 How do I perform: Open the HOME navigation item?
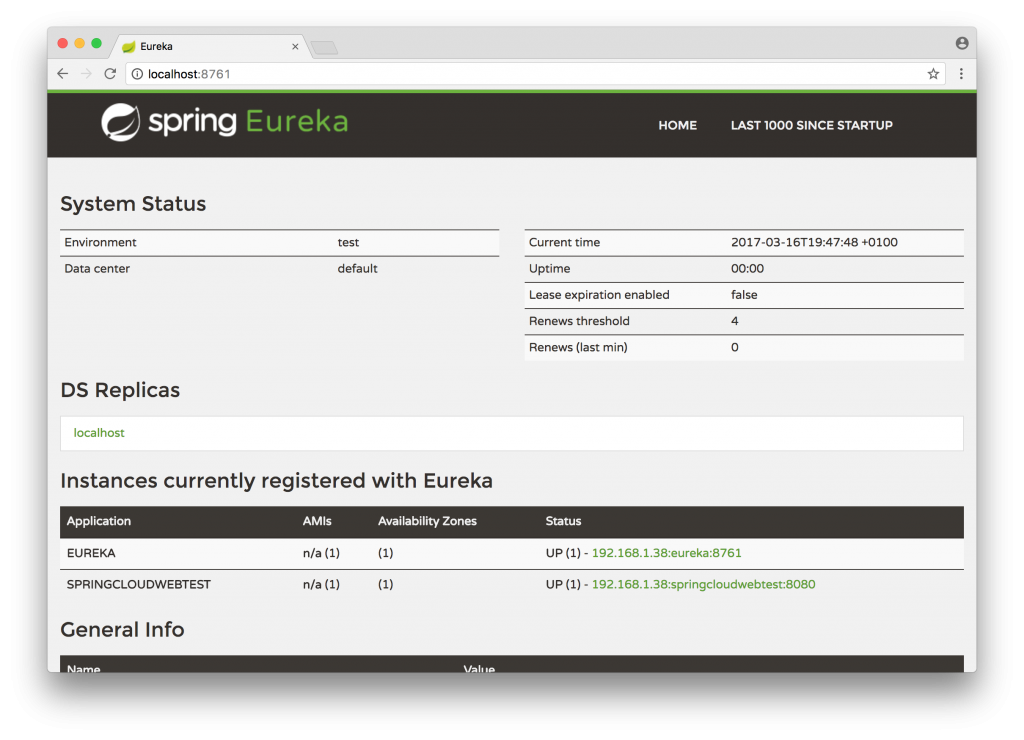coord(677,125)
